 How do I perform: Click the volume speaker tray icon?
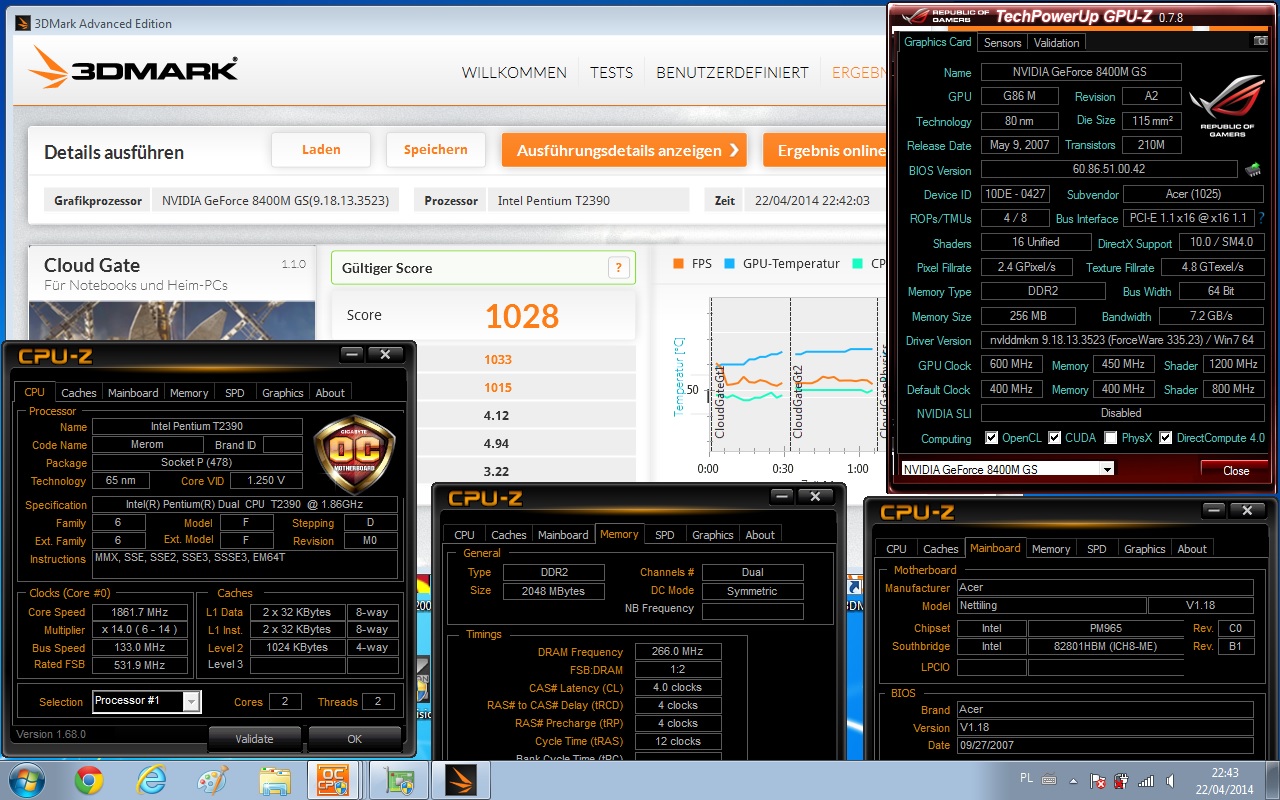click(x=1171, y=780)
